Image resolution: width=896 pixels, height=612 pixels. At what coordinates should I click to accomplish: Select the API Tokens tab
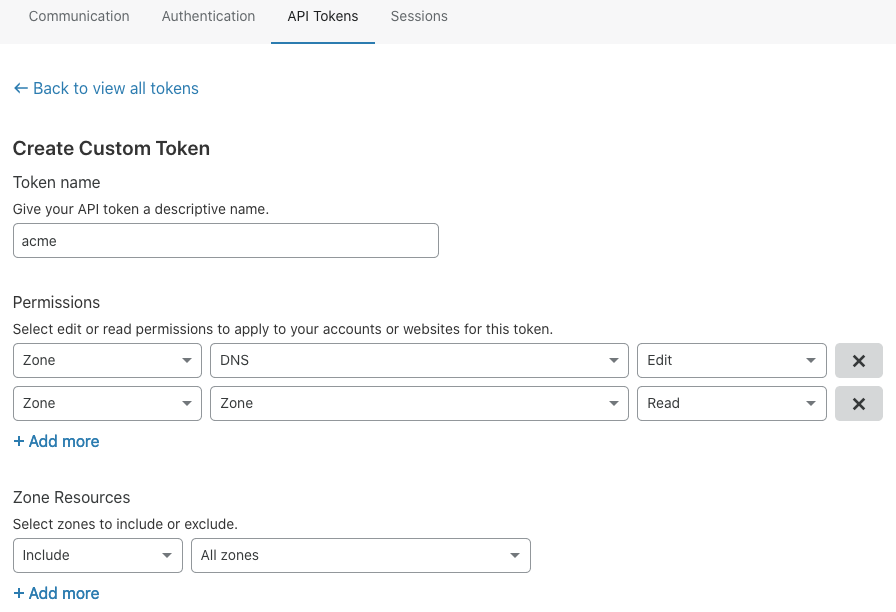[323, 16]
